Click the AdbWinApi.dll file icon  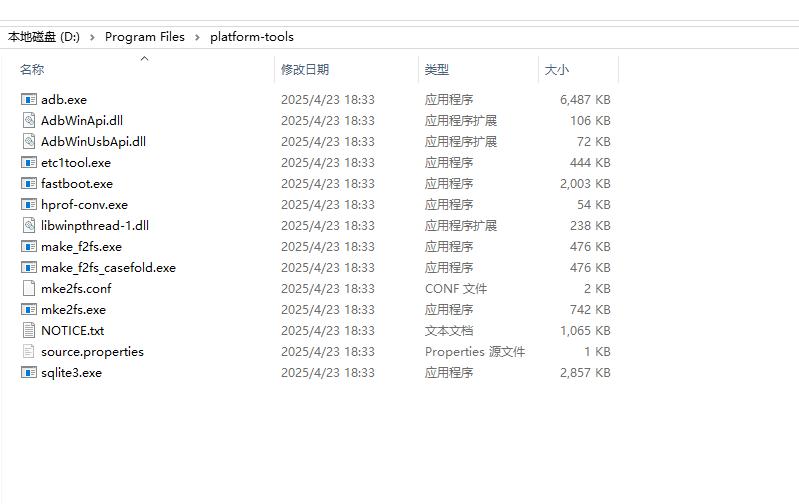[x=29, y=120]
